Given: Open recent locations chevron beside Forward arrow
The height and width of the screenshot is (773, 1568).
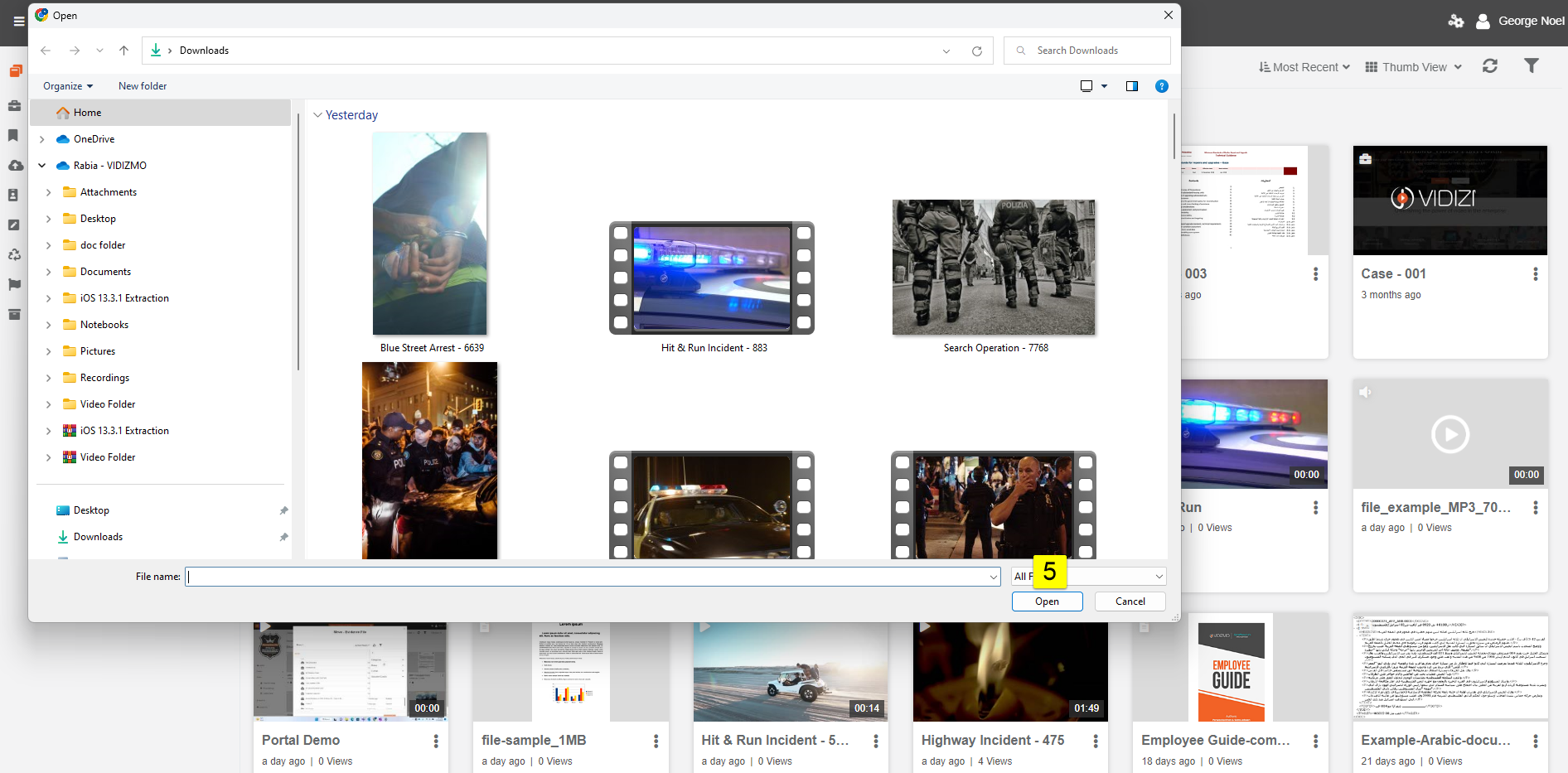Looking at the screenshot, I should point(99,51).
